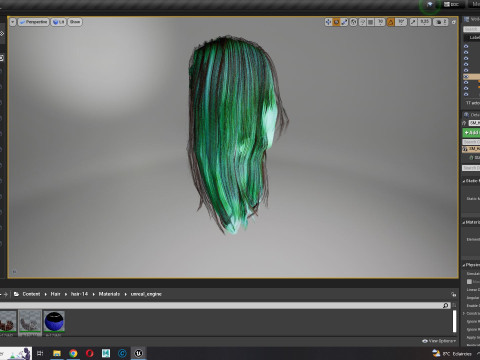Image resolution: width=480 pixels, height=360 pixels.
Task: Click the green Add Component button
Action: 471,133
